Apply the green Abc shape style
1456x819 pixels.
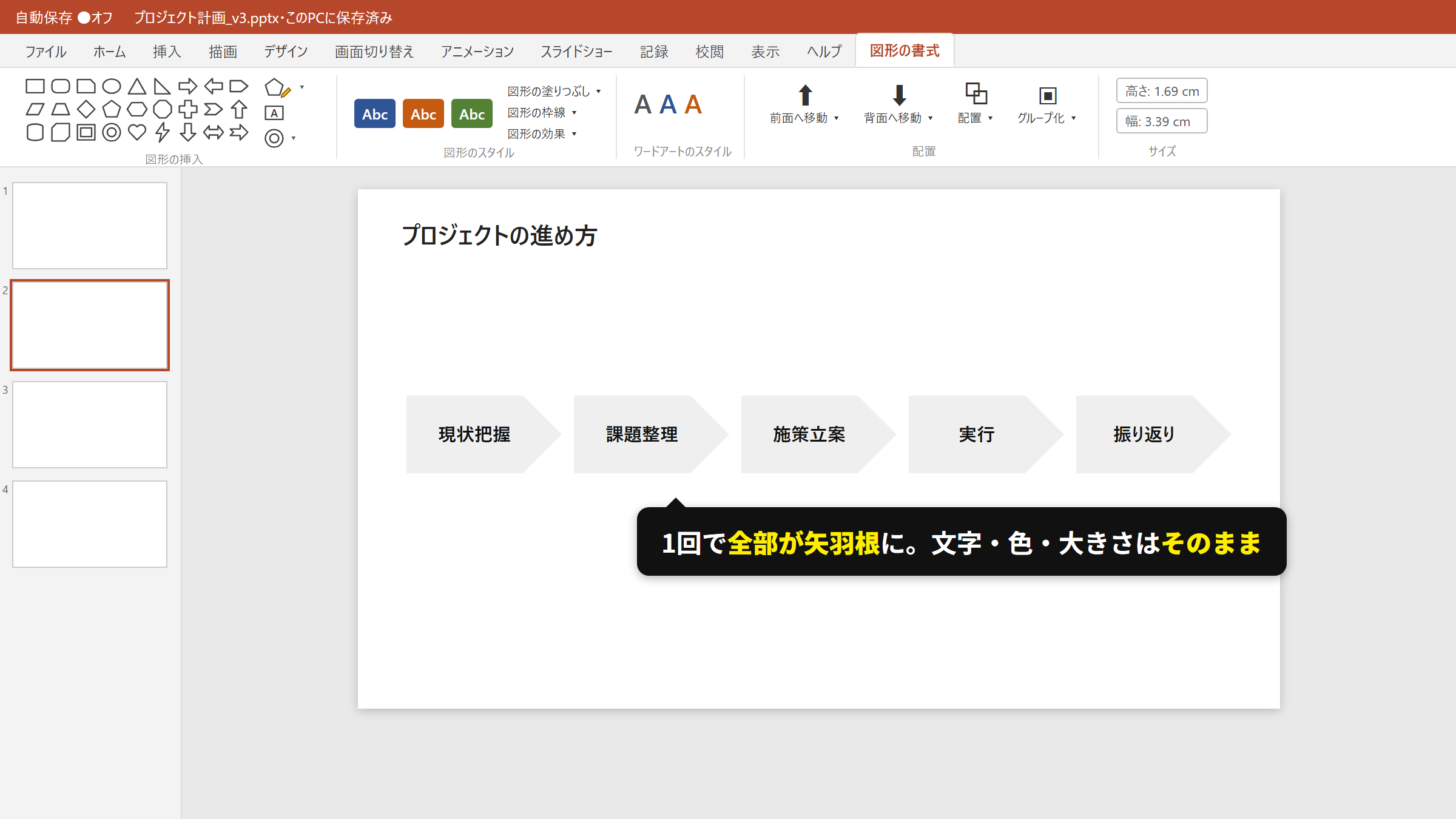coord(472,113)
